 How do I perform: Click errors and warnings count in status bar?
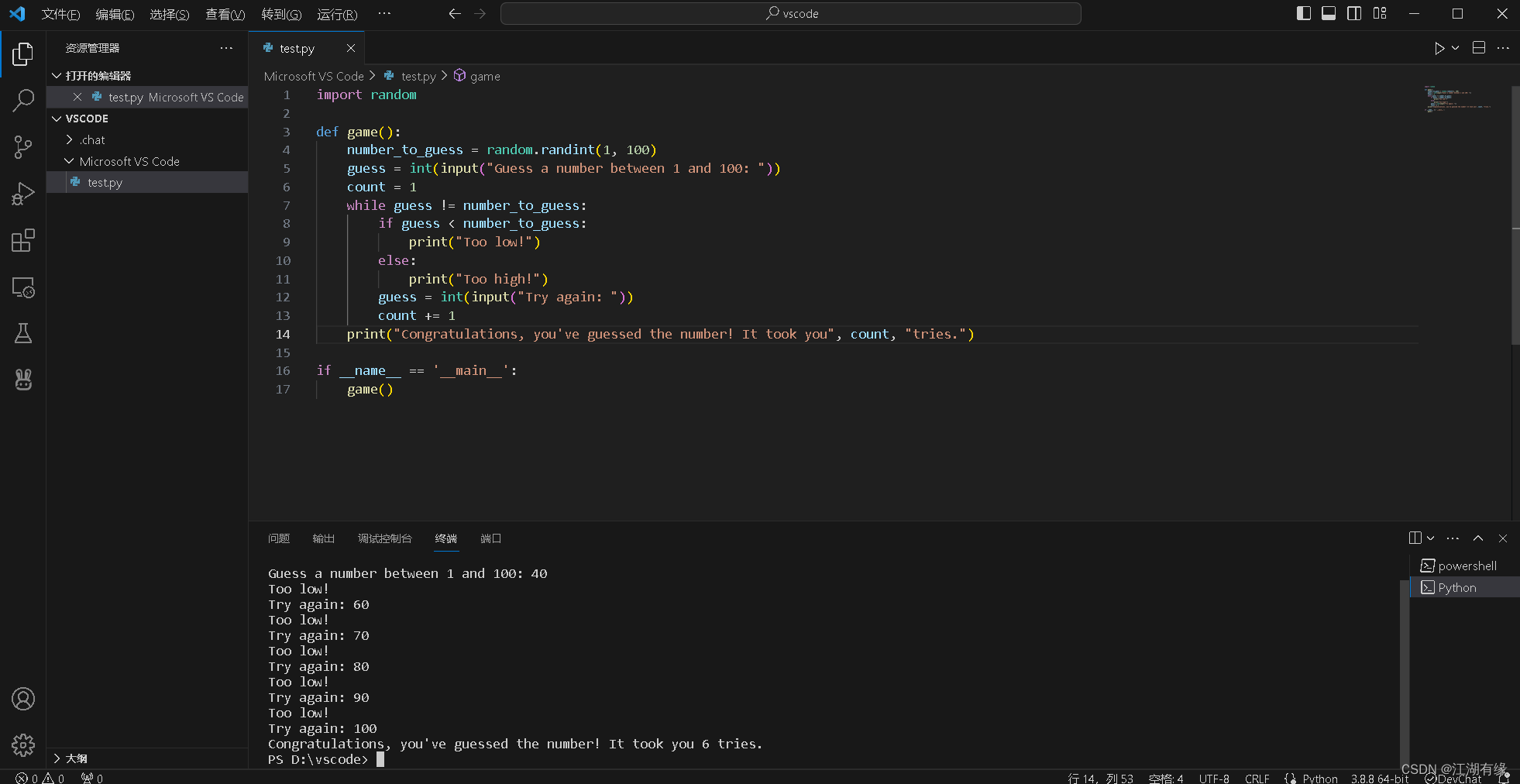point(40,778)
